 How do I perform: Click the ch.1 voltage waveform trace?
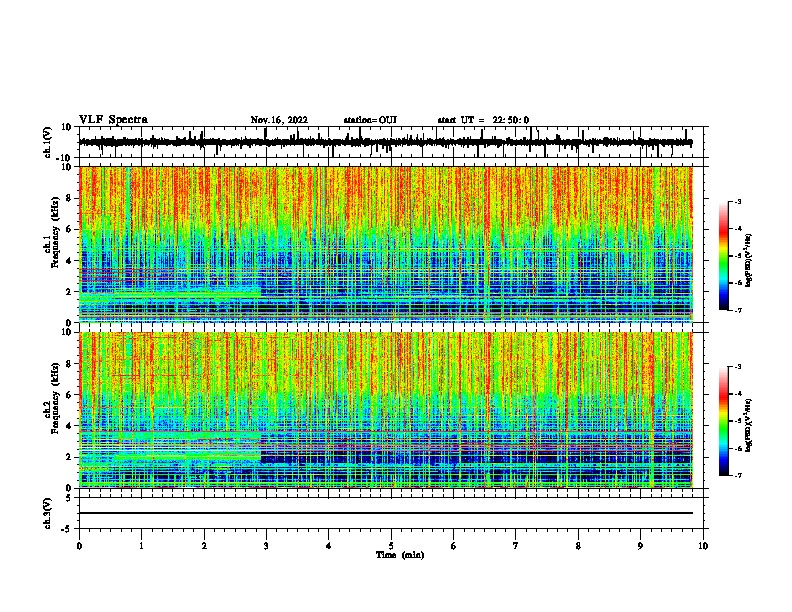click(x=385, y=142)
